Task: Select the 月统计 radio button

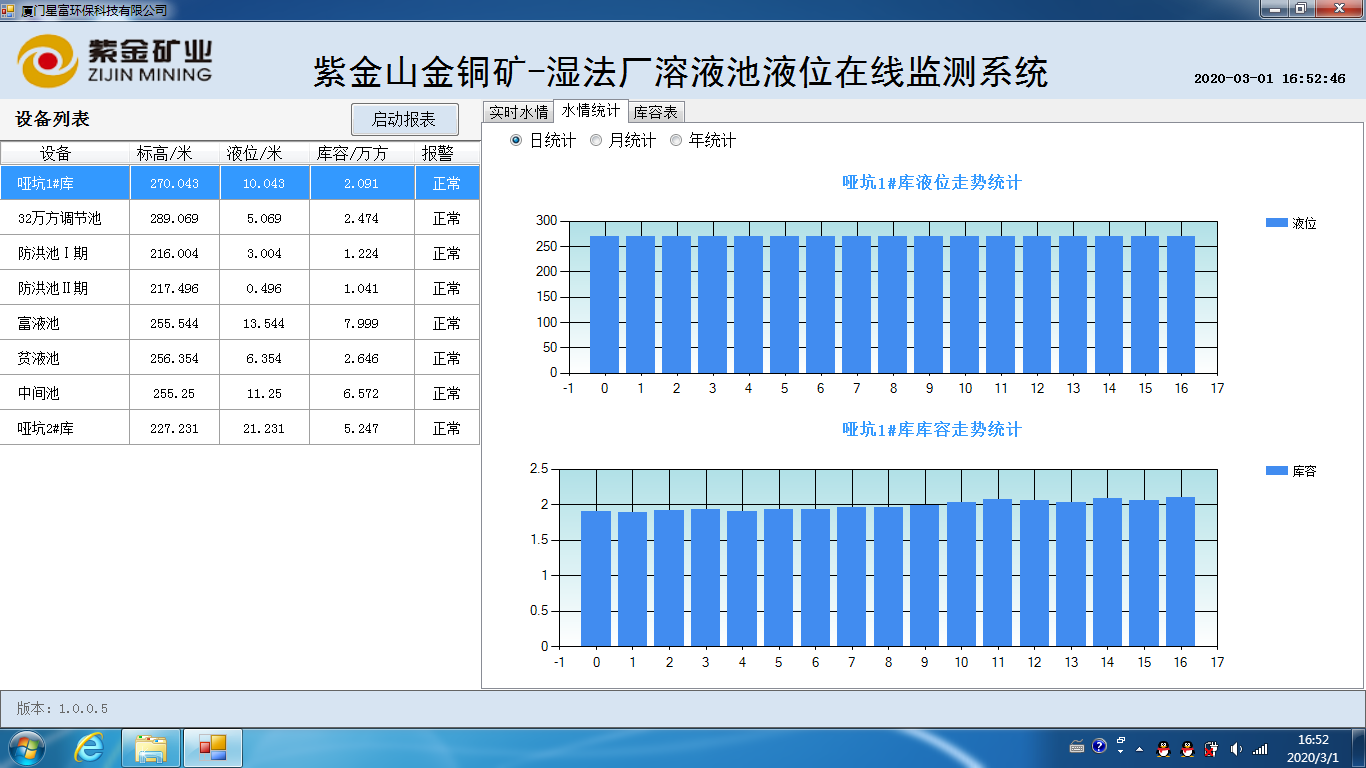Action: click(x=596, y=141)
